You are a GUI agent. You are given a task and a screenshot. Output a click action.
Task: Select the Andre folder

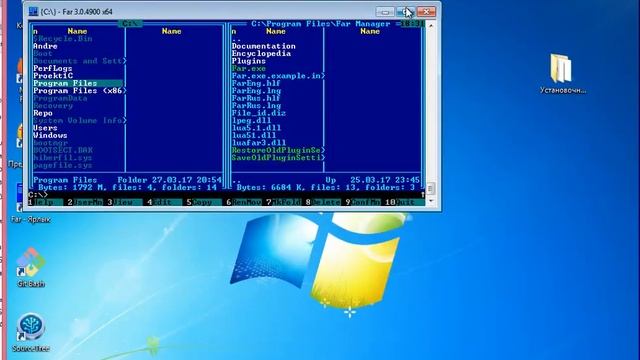pyautogui.click(x=45, y=46)
